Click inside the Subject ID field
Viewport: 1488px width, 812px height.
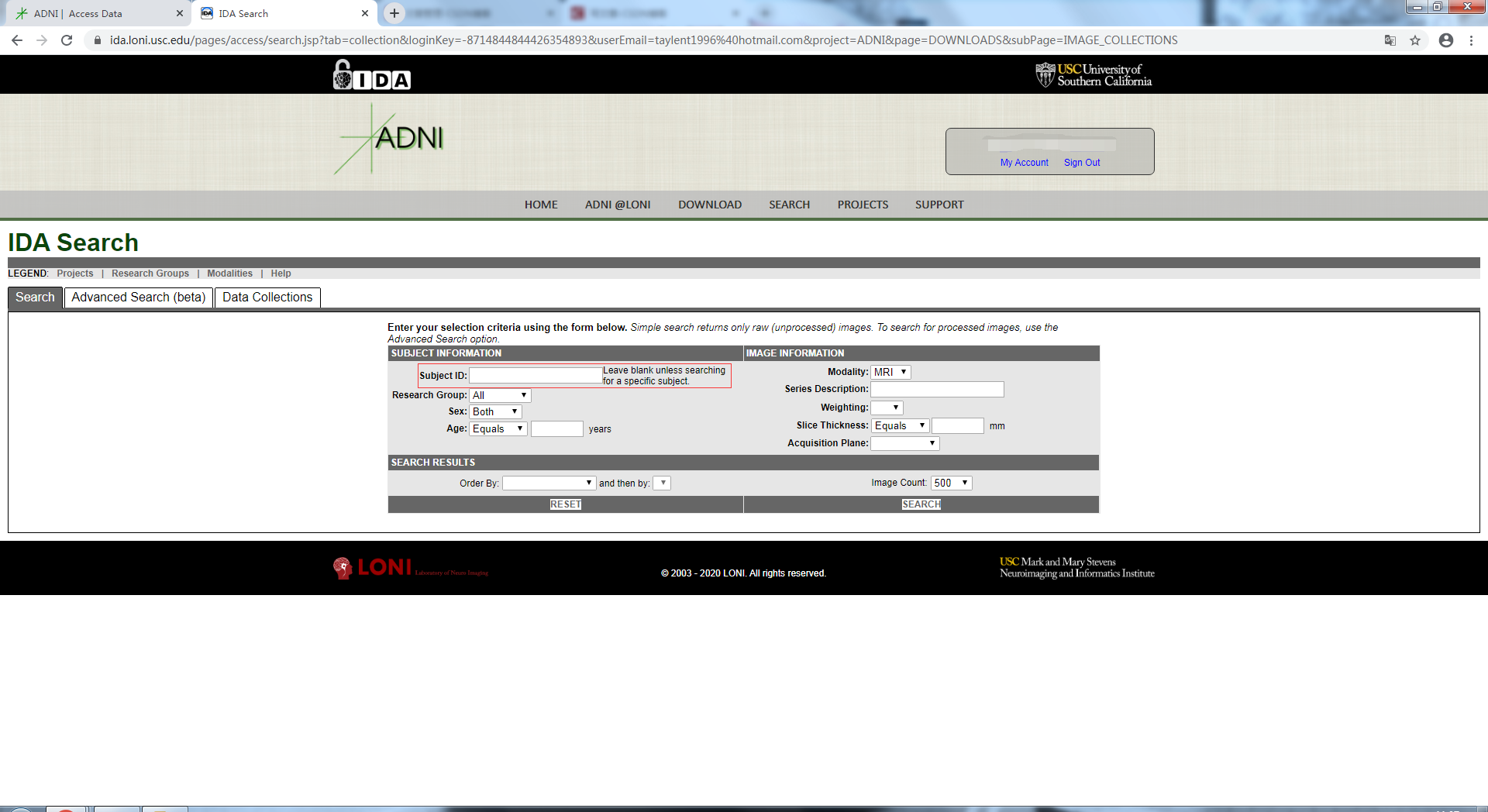click(x=535, y=375)
